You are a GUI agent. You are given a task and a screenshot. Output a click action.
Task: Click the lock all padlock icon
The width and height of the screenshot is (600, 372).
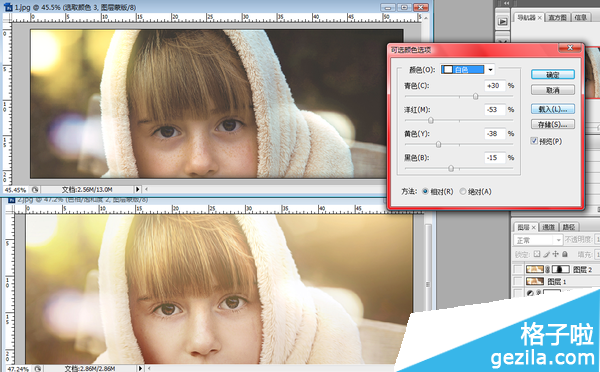[x=565, y=254]
